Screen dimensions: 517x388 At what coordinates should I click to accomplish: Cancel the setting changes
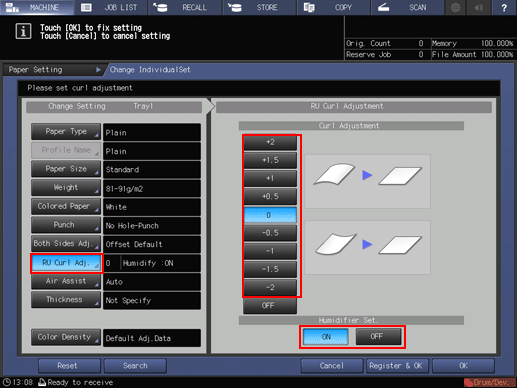point(332,366)
